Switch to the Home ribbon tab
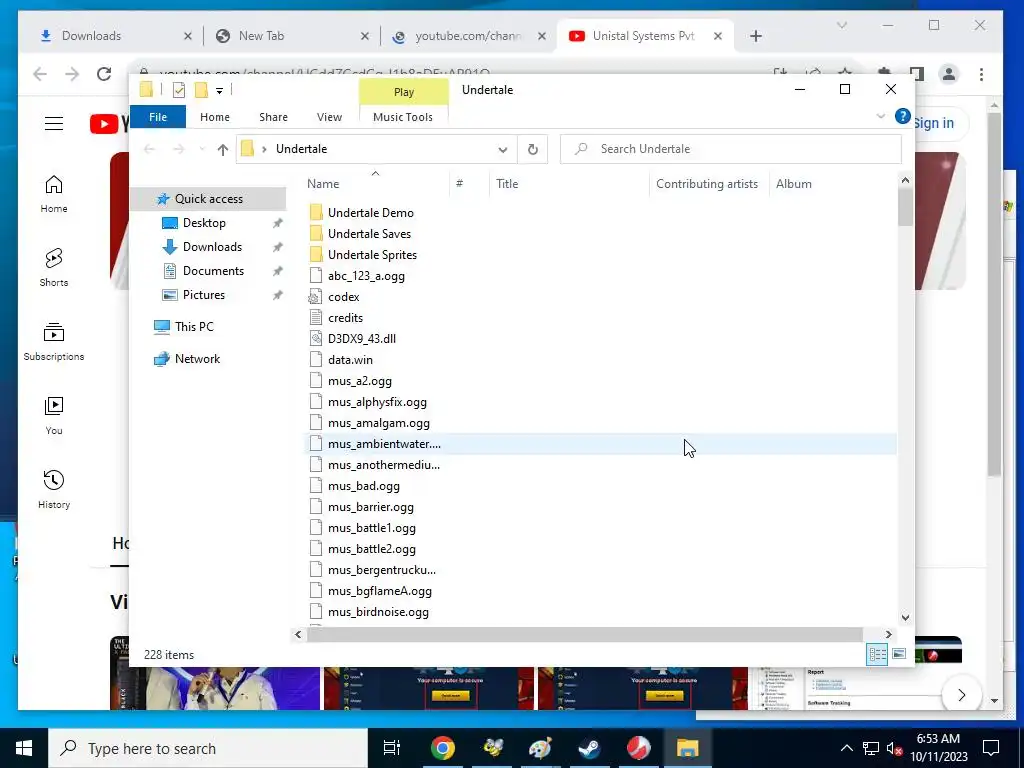The width and height of the screenshot is (1024, 768). coord(215,117)
